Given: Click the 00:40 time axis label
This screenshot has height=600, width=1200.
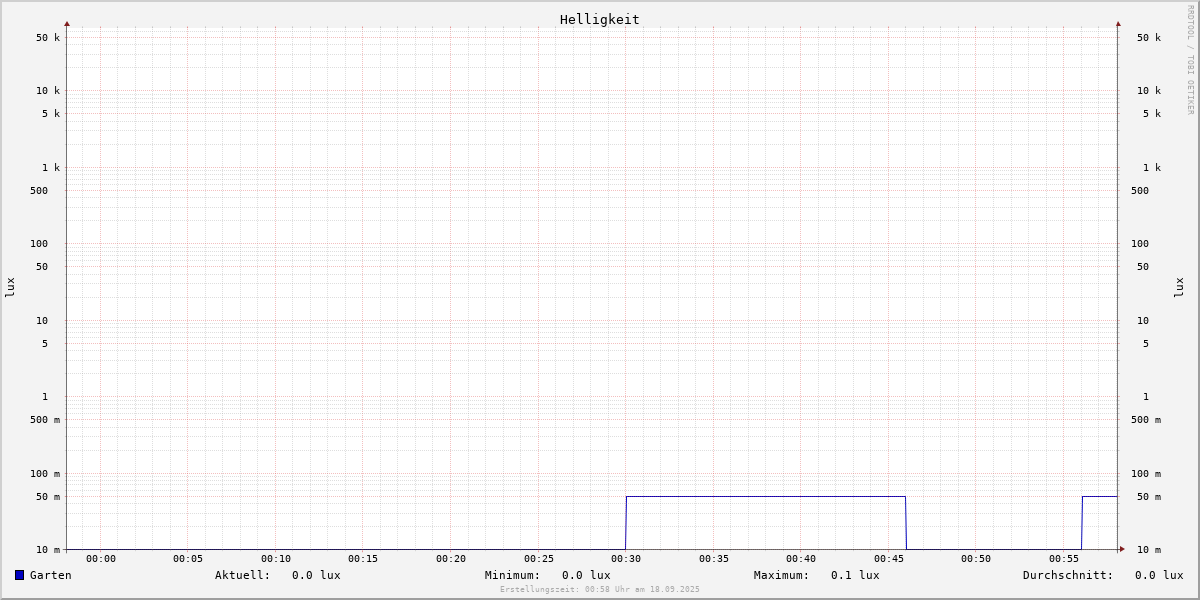Looking at the screenshot, I should (801, 559).
